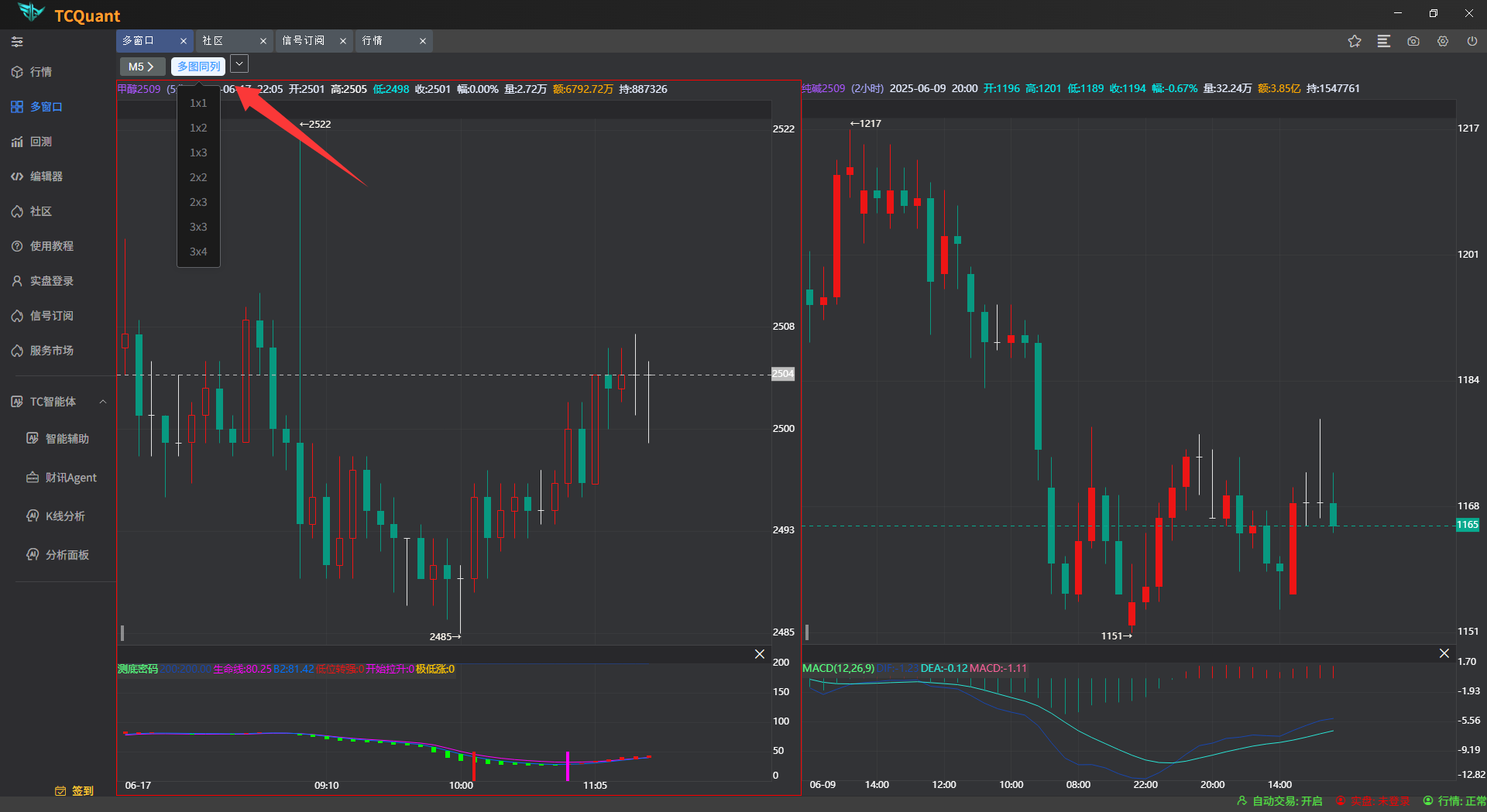Expand the M5 timeframe selector

pos(141,67)
